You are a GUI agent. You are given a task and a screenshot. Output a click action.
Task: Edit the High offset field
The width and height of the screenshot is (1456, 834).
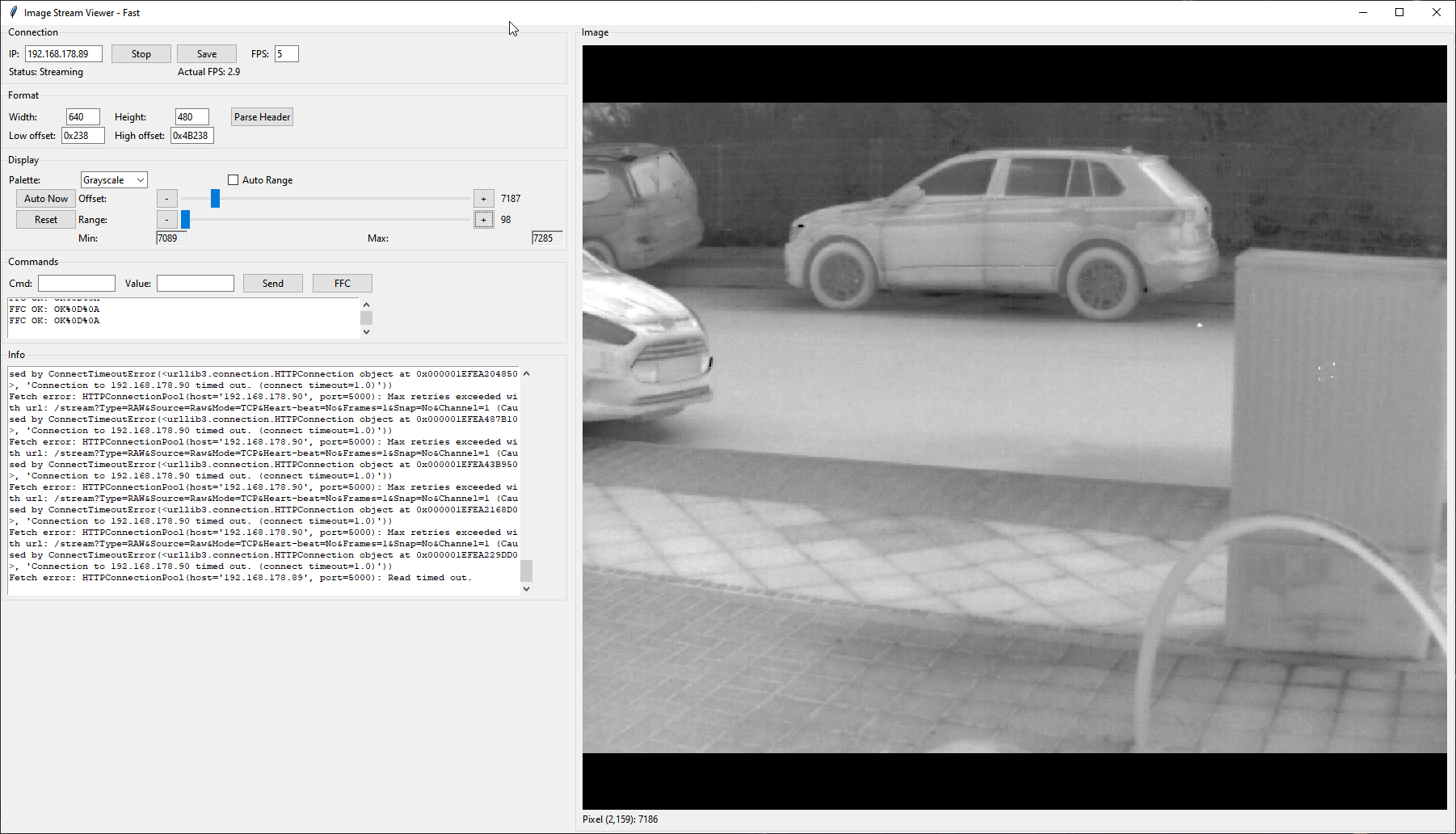[192, 136]
